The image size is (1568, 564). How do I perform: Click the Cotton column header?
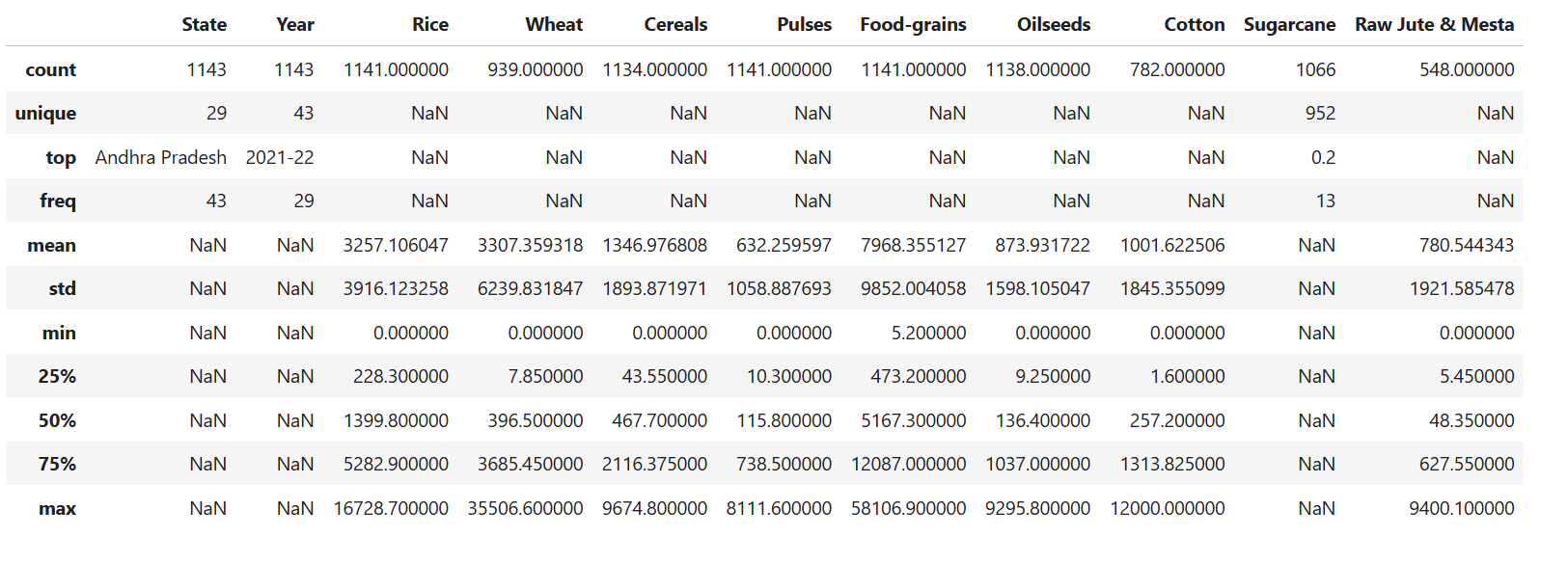[x=1194, y=25]
